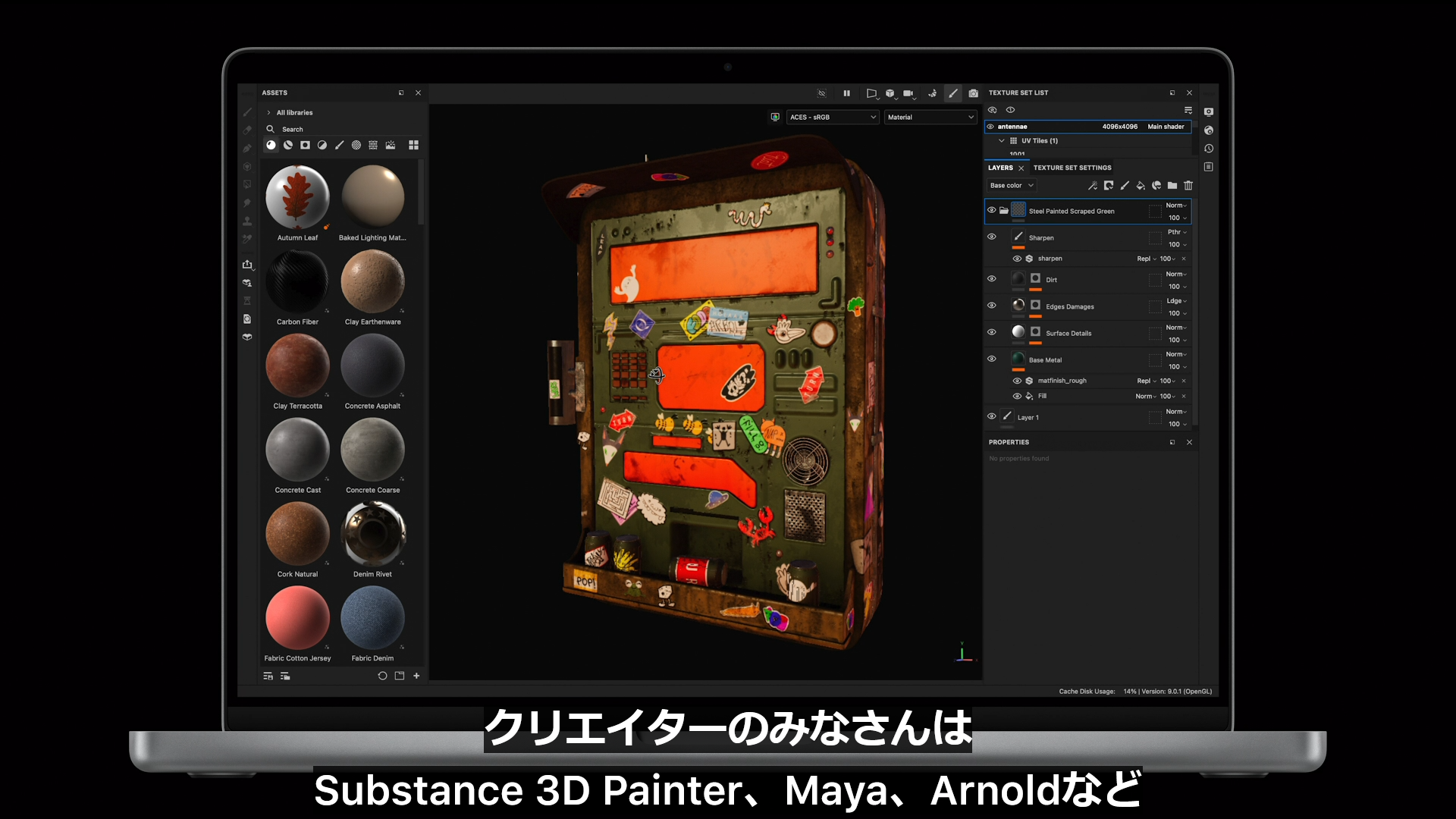
Task: Open the history clock icon panel
Action: [1209, 149]
